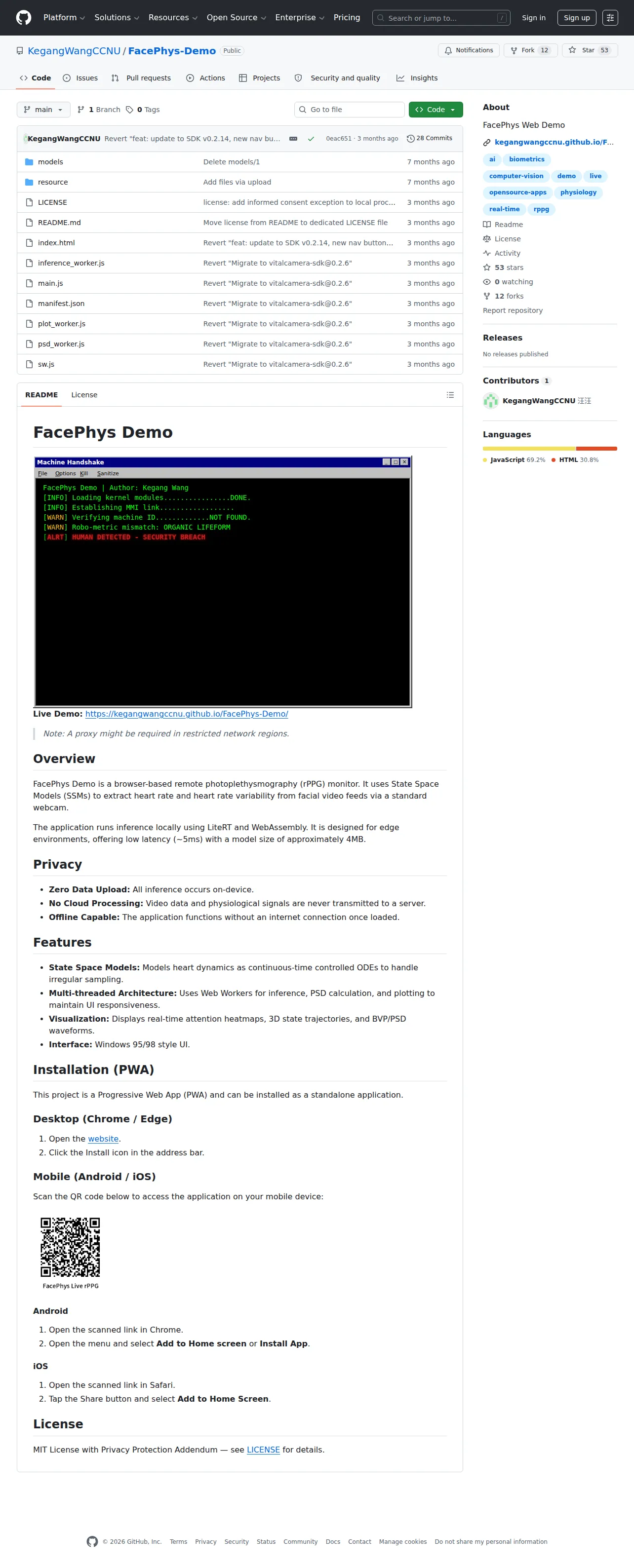The width and height of the screenshot is (634, 1568).
Task: Open the Pricing link
Action: pos(347,18)
